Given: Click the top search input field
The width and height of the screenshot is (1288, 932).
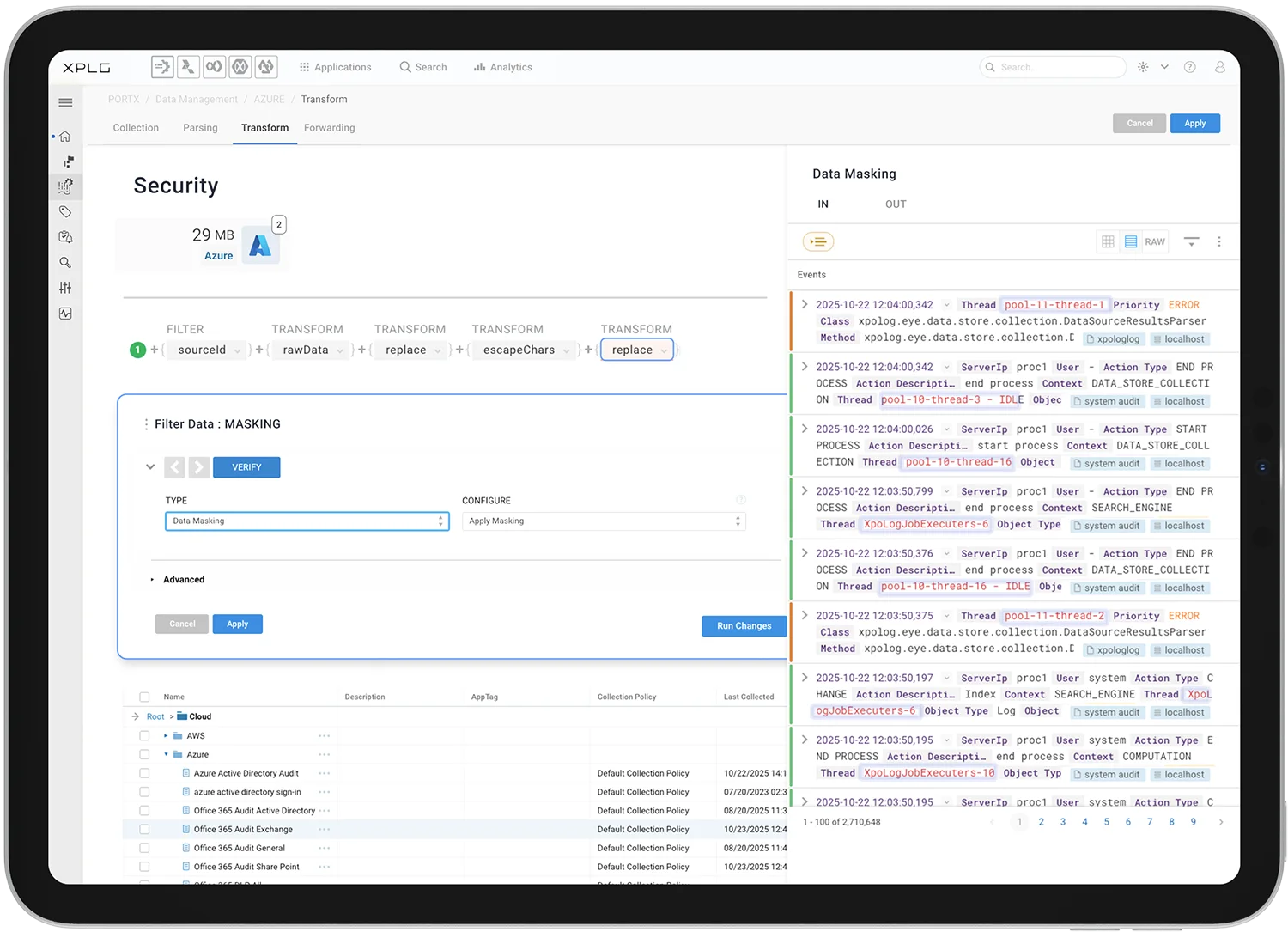Looking at the screenshot, I should click(x=1053, y=67).
